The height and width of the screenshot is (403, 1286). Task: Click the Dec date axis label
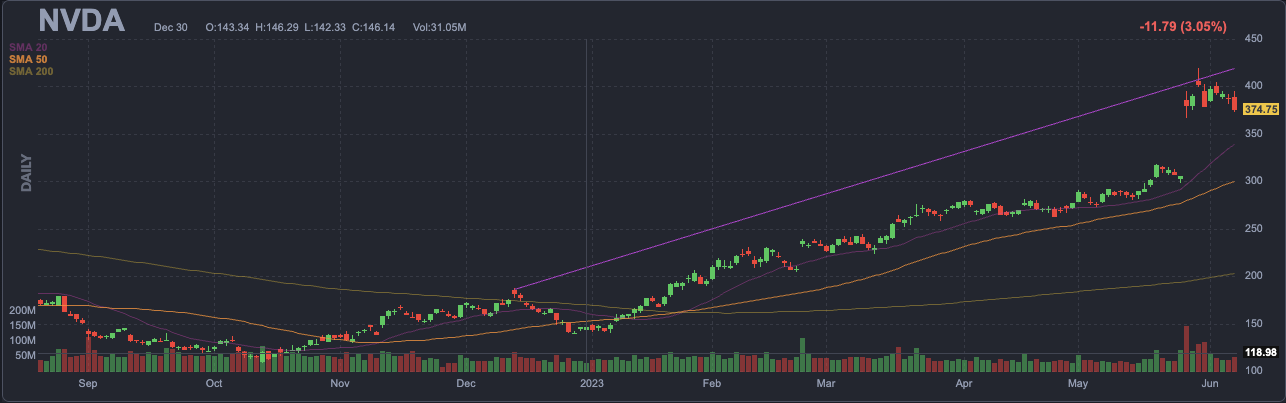tap(465, 383)
